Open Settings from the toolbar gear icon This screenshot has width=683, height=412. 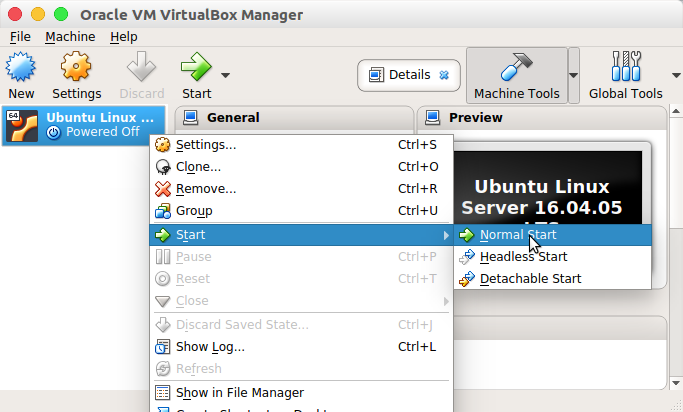[76, 66]
